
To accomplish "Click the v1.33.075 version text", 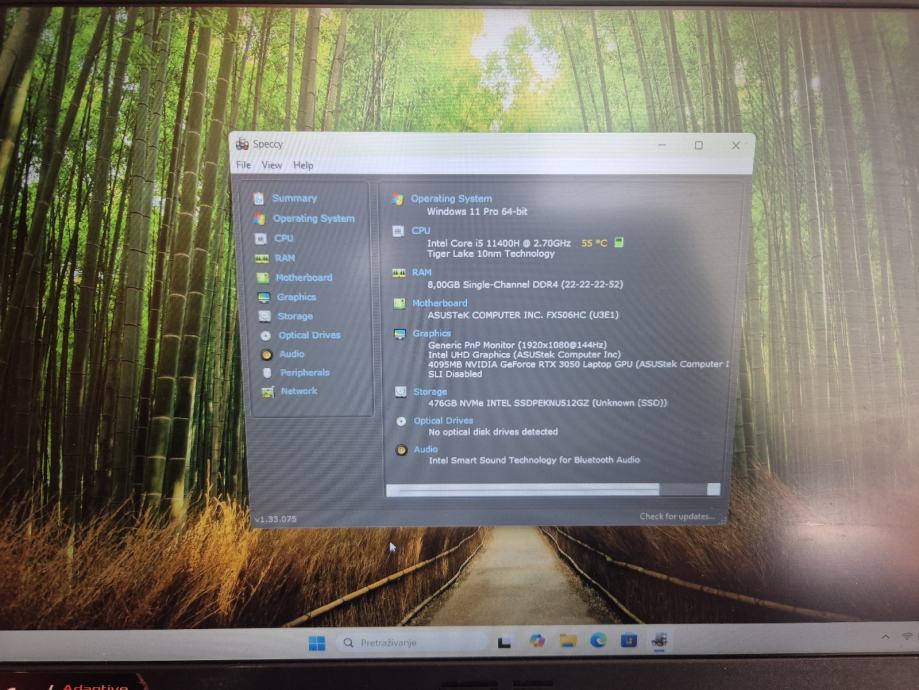I will coord(275,519).
